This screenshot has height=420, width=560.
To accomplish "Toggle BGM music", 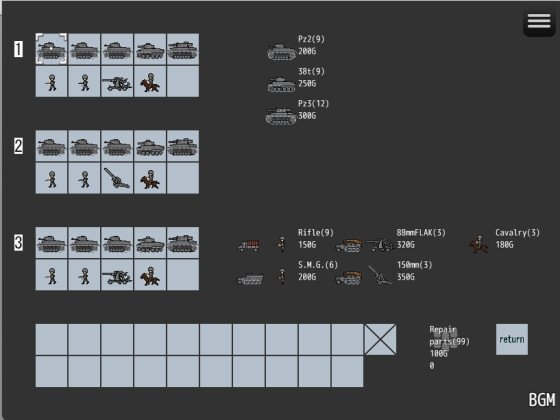I will (542, 400).
